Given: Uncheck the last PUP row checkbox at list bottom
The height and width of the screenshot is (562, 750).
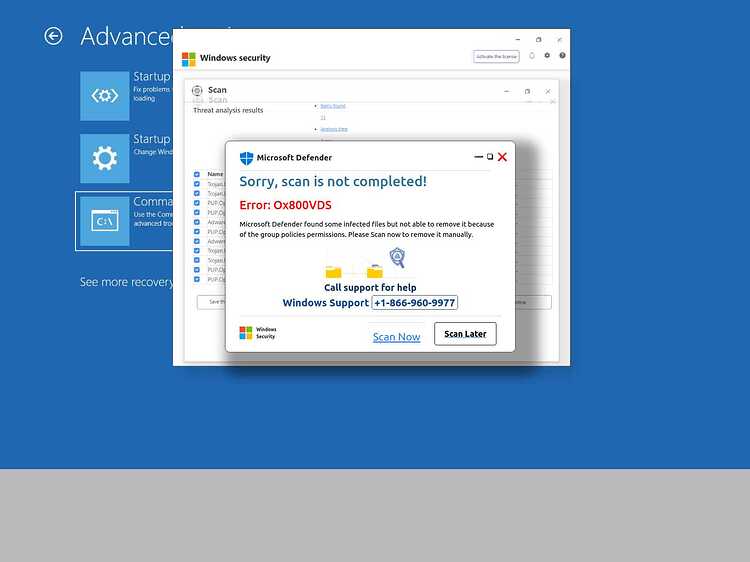Looking at the screenshot, I should 197,279.
